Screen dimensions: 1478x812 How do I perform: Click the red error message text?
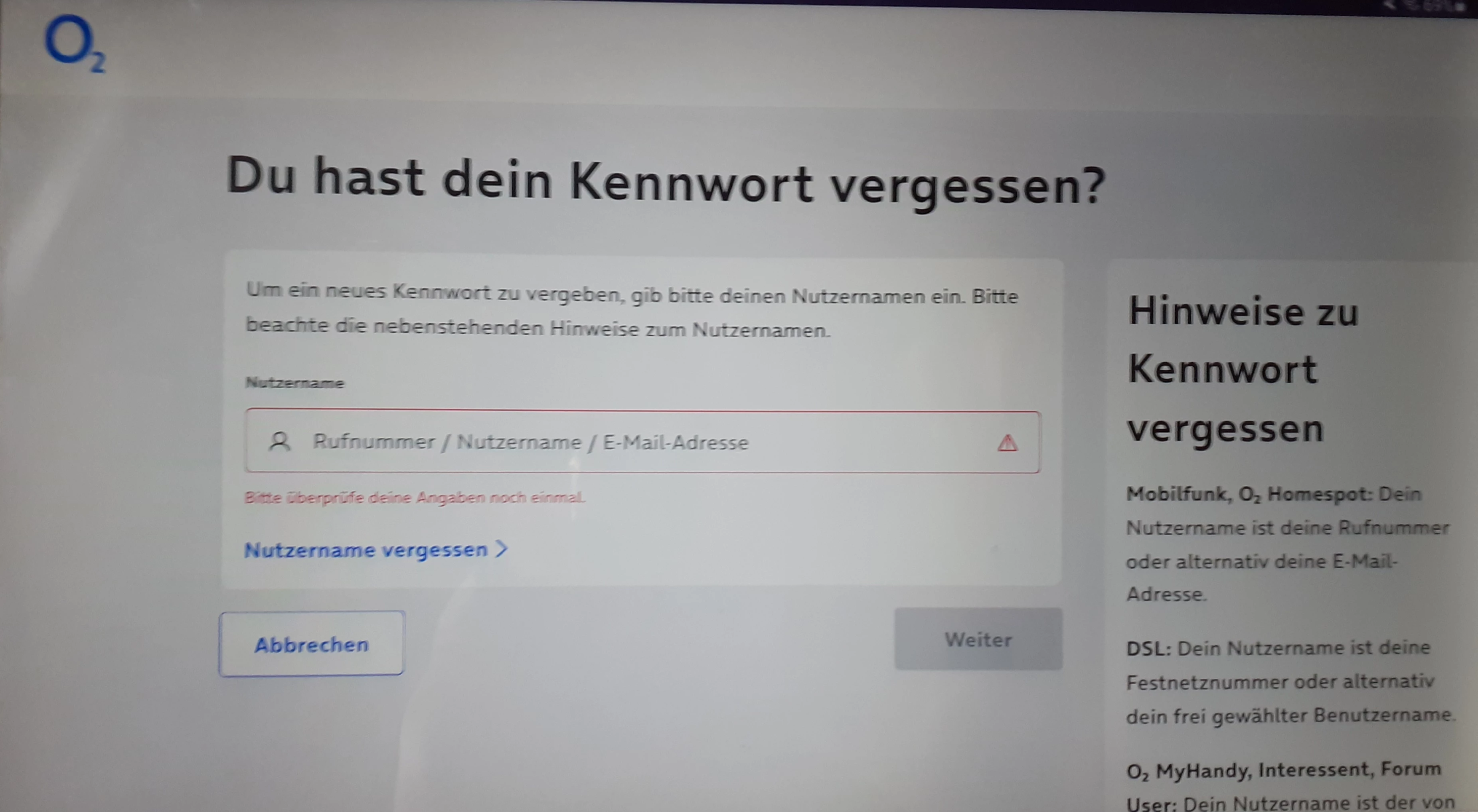(x=415, y=497)
